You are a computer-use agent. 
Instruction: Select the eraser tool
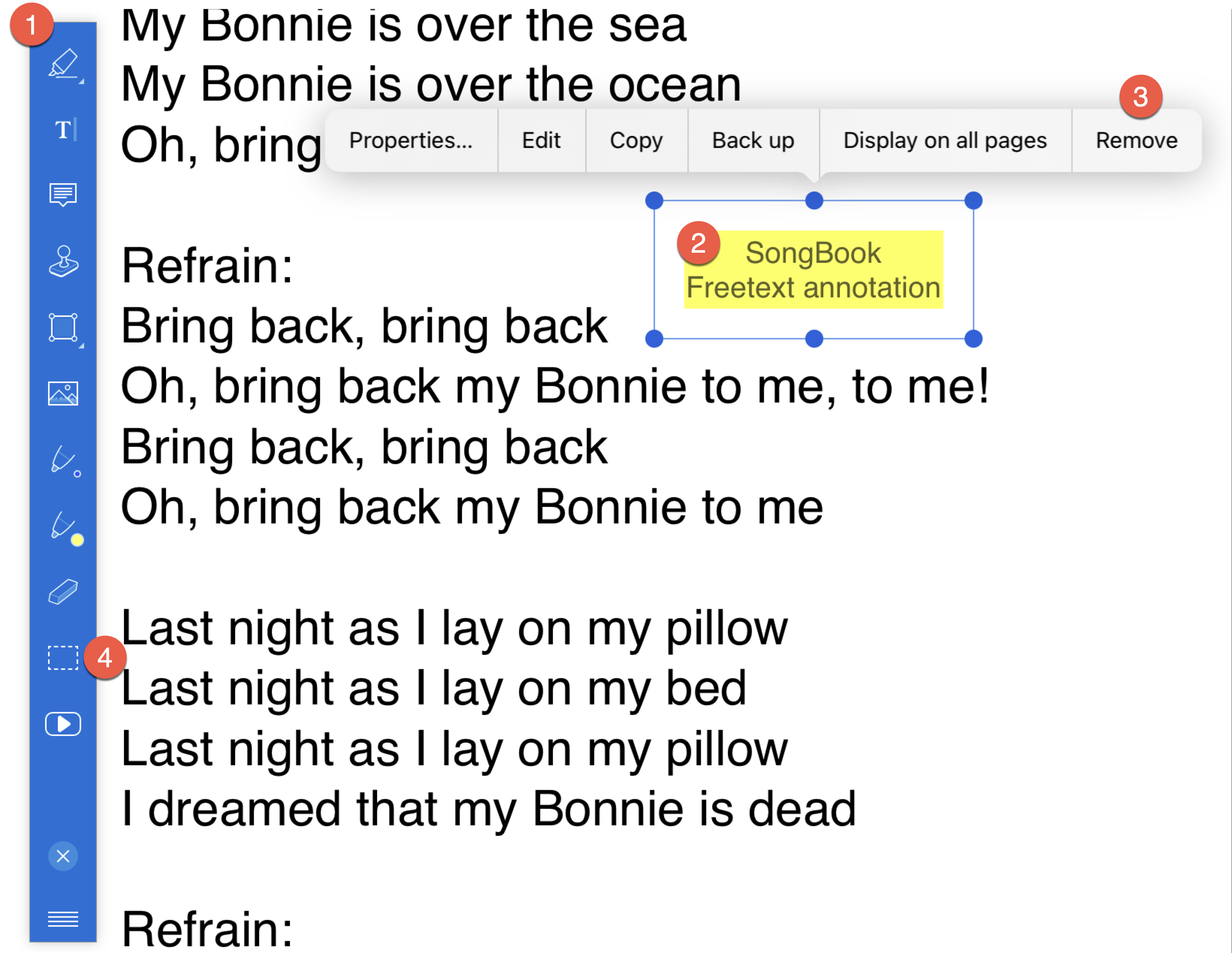click(x=63, y=592)
